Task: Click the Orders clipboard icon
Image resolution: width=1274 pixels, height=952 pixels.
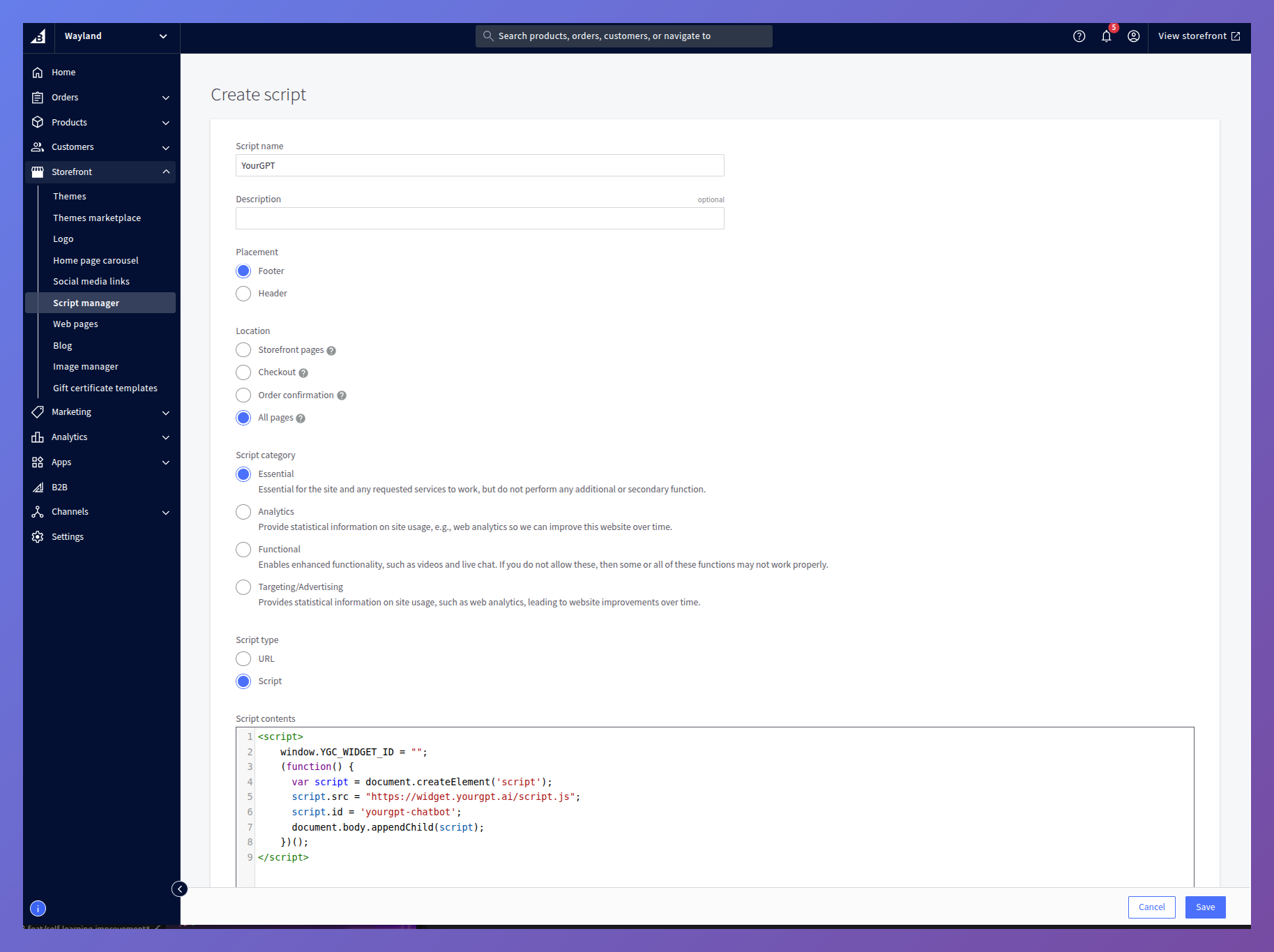Action: tap(38, 98)
